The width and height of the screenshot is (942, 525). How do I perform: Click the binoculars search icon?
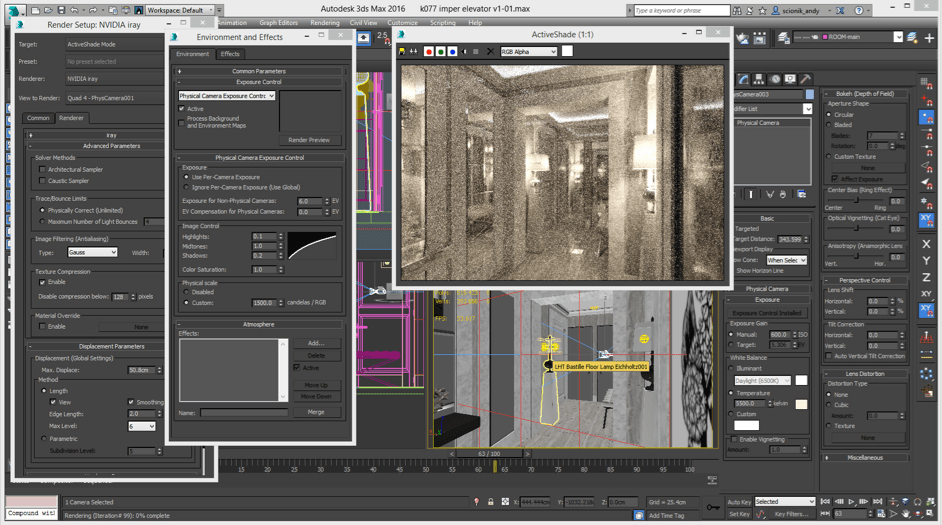pyautogui.click(x=737, y=10)
